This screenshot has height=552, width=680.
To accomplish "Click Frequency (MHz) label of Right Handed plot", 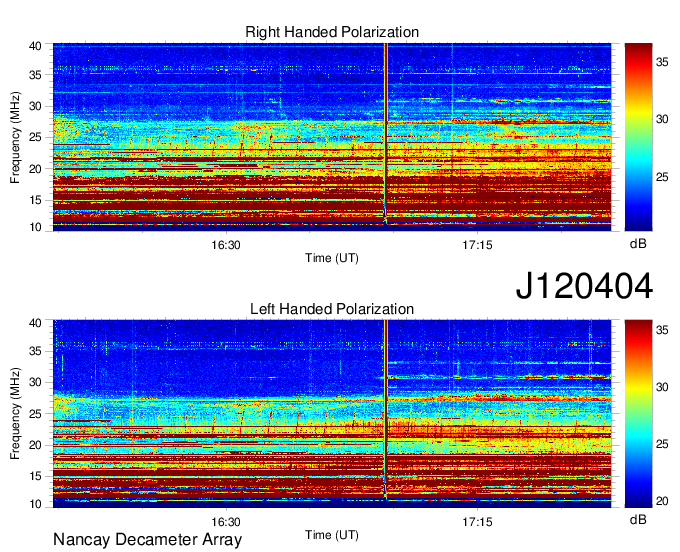I will tap(15, 137).
